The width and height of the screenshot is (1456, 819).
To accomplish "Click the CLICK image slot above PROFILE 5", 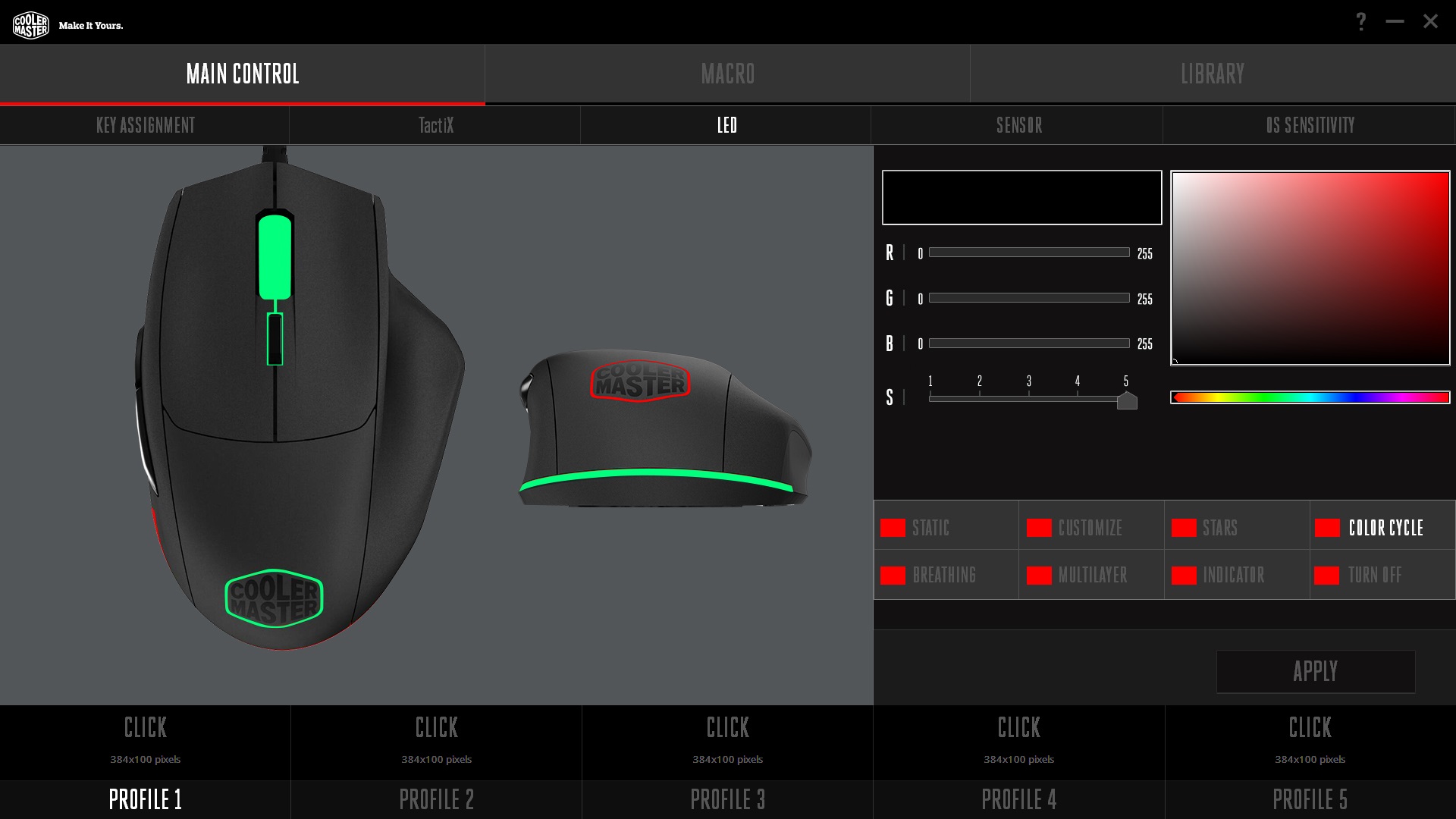I will click(x=1310, y=742).
